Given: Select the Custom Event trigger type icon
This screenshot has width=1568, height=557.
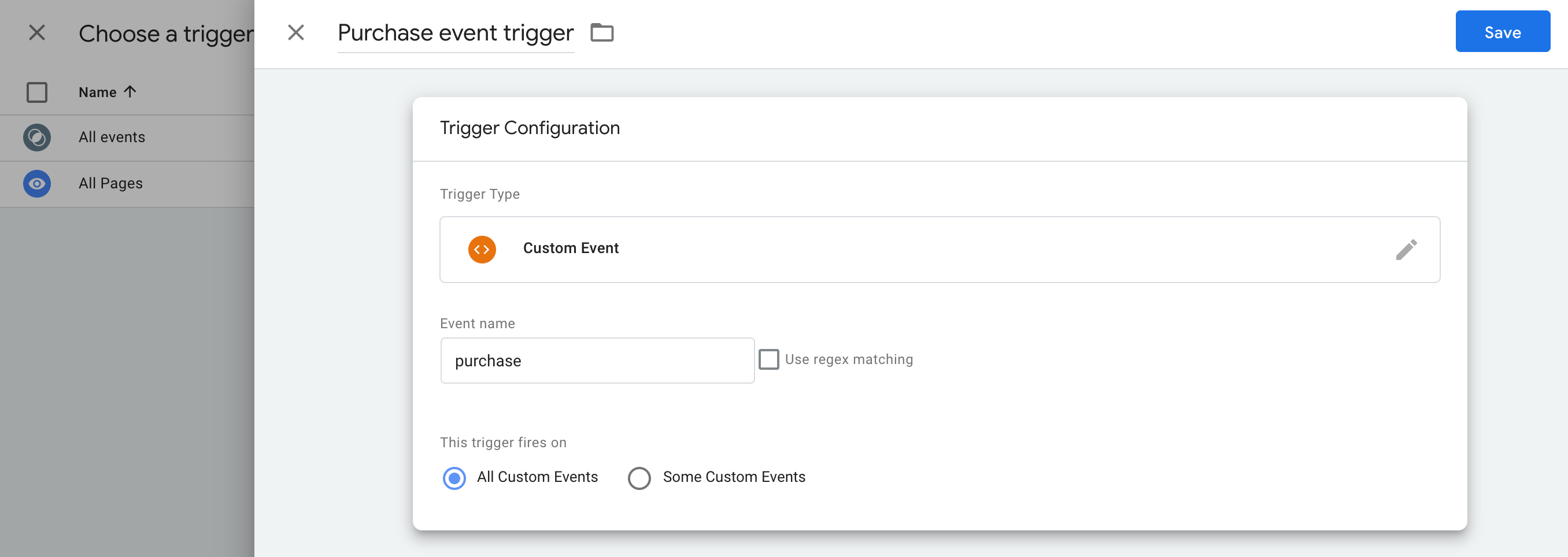Looking at the screenshot, I should 482,248.
